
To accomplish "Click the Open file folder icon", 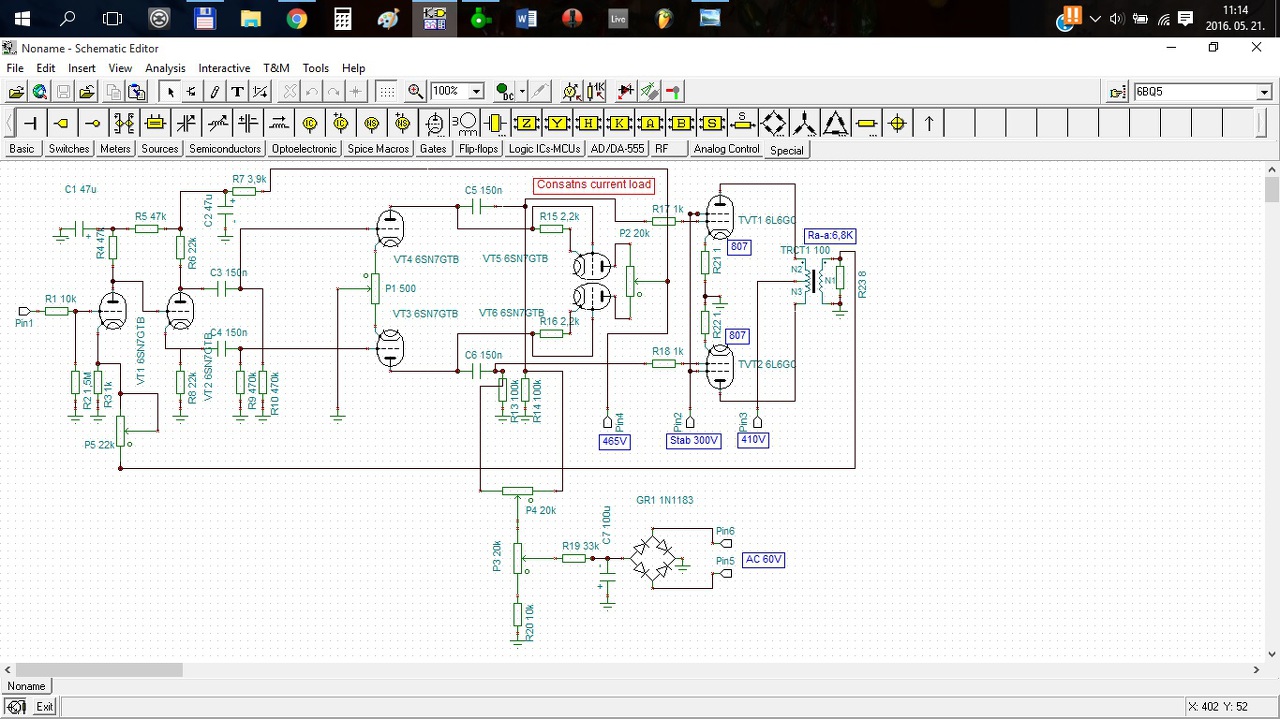I will tap(16, 92).
